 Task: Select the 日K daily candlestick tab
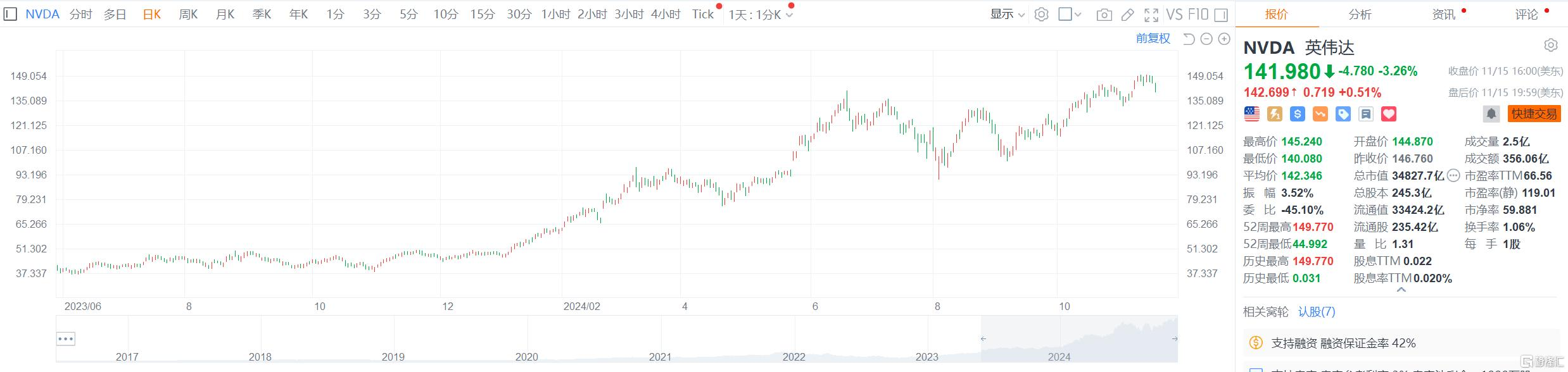click(152, 14)
